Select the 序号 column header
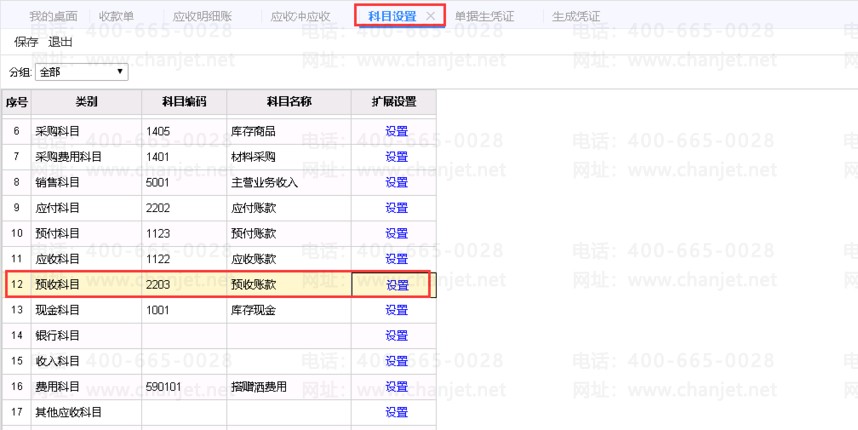 click(16, 102)
